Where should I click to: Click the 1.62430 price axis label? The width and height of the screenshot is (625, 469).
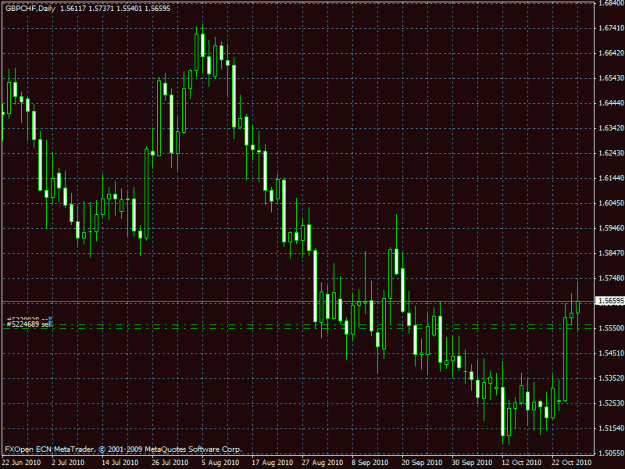pos(611,153)
